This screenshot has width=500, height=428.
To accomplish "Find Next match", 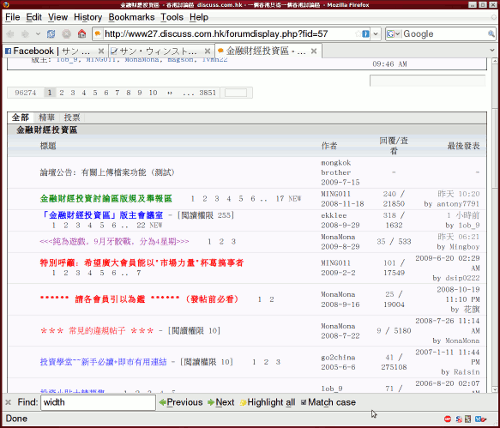I will point(221,402).
